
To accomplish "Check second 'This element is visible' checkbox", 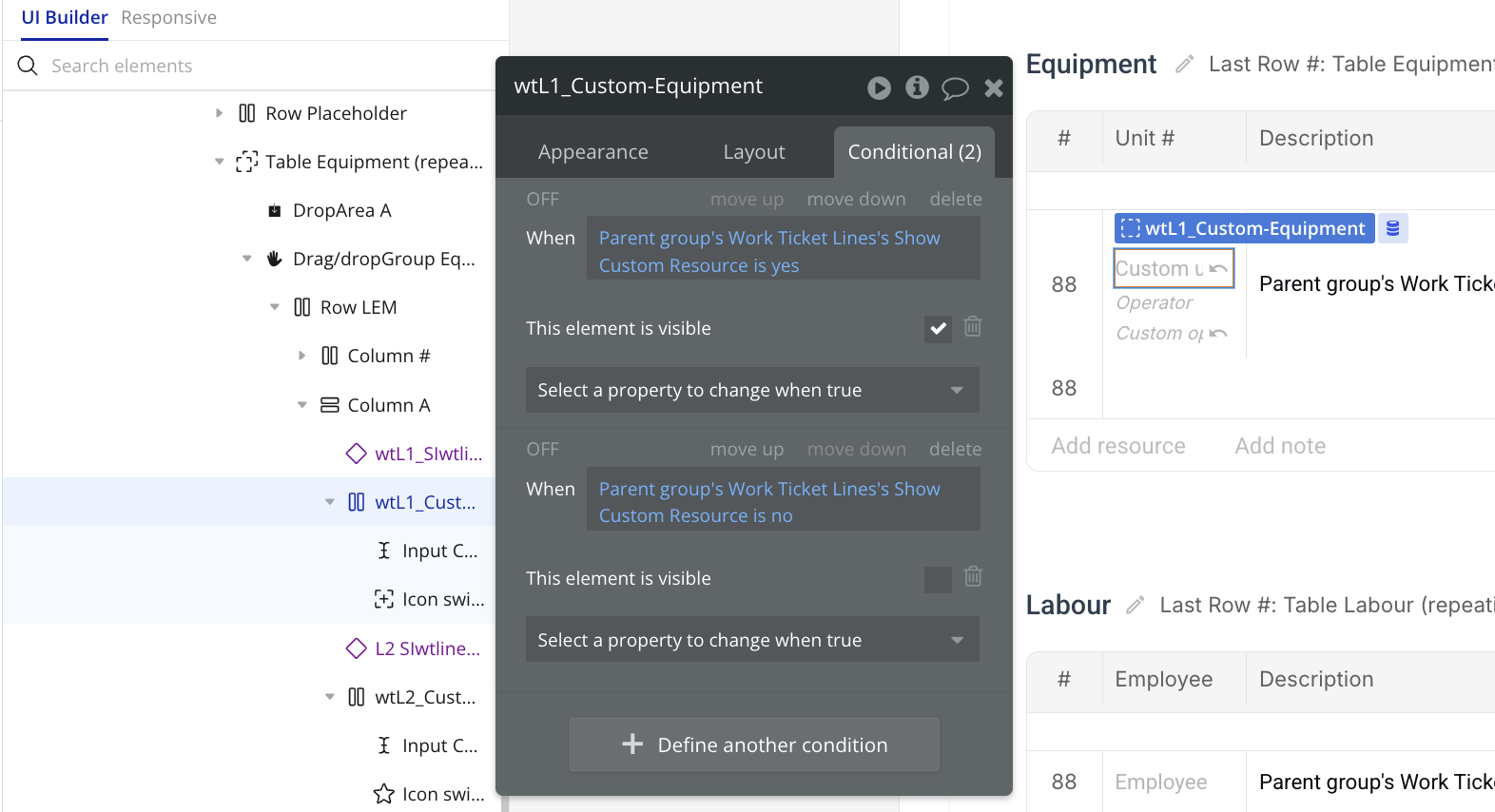I will pos(938,579).
